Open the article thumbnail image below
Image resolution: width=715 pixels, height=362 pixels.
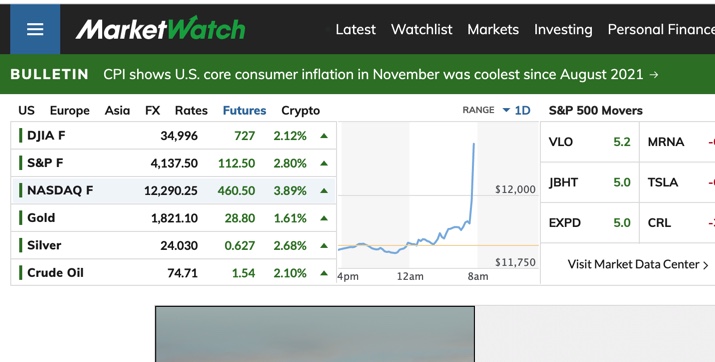coord(315,334)
